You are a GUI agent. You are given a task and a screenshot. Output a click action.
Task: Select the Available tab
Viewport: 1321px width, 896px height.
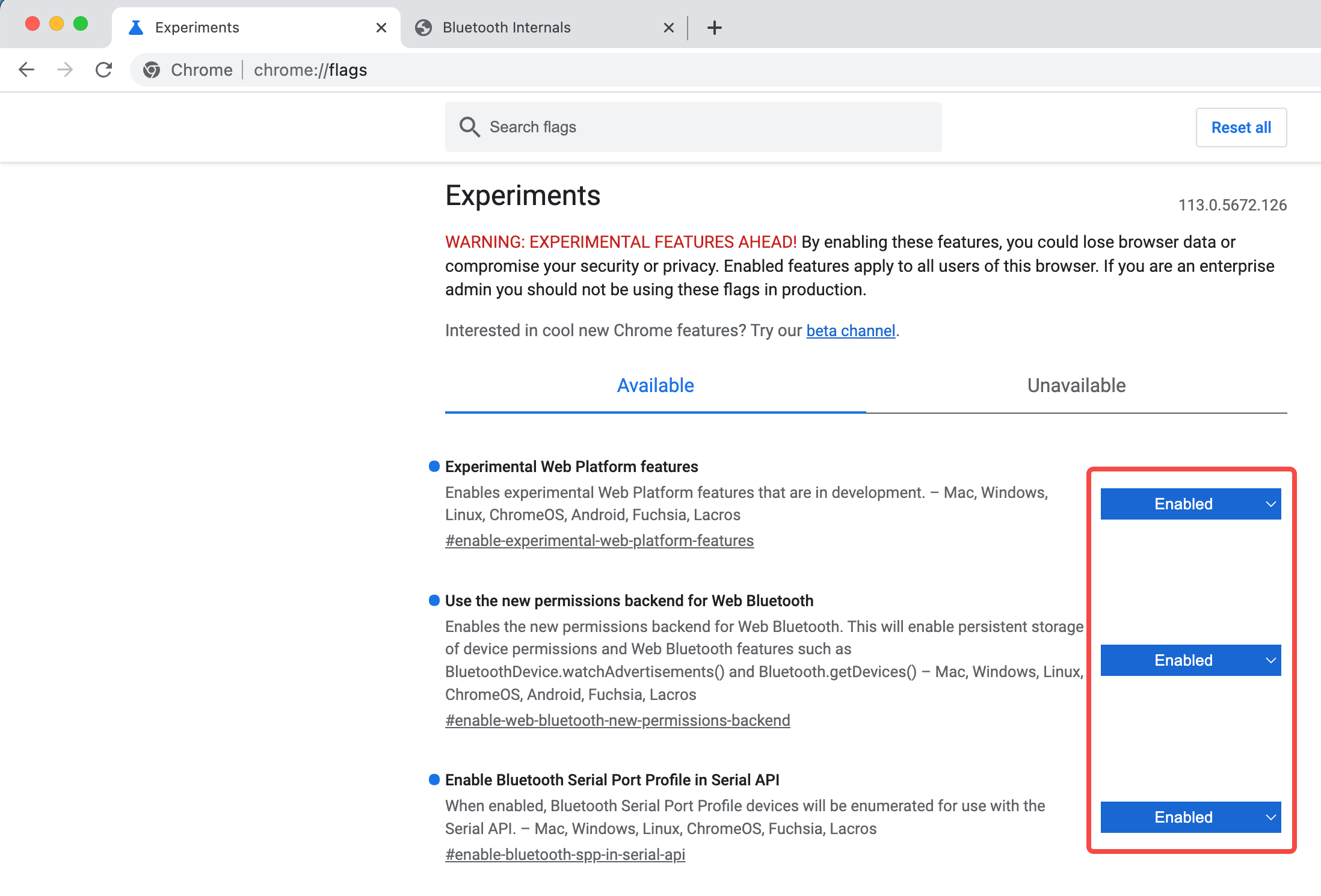655,385
